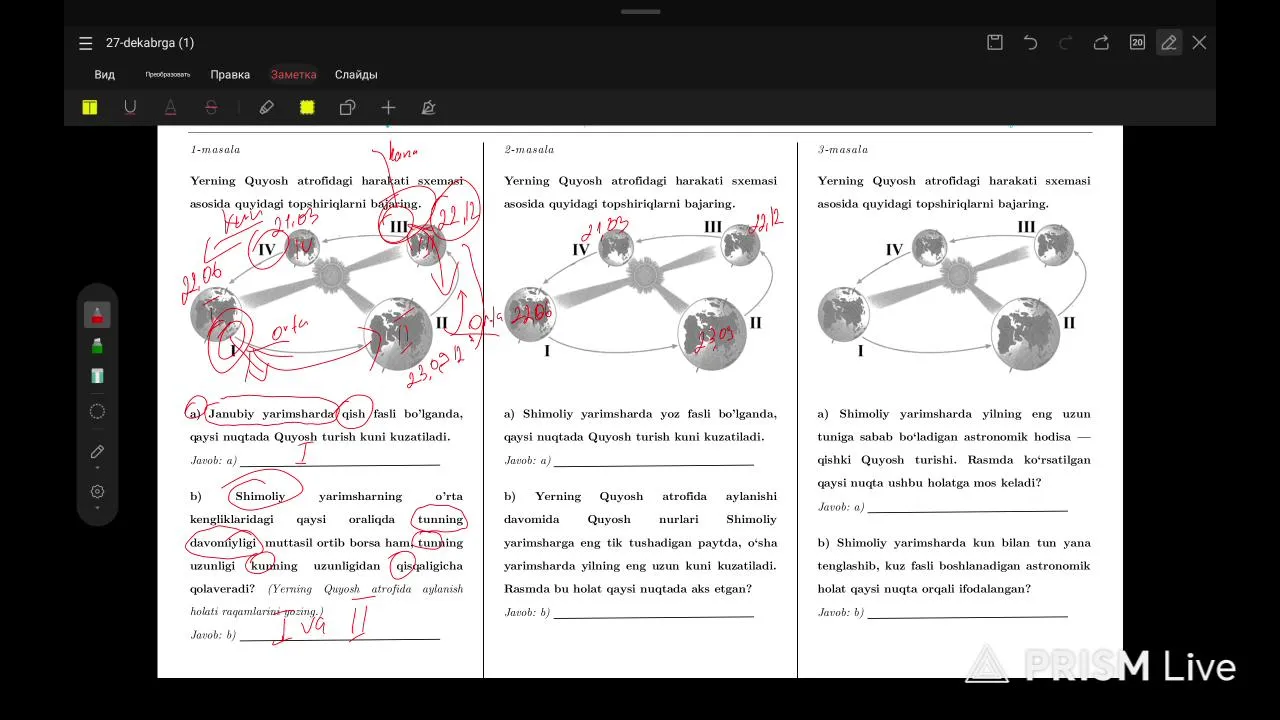
Task: Click the 1-masala heading
Action: (215, 150)
